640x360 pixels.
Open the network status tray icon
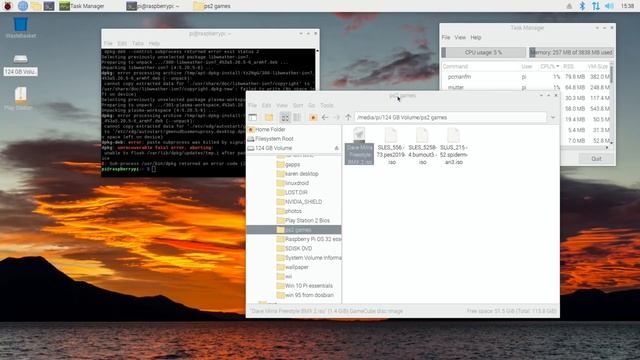point(596,6)
